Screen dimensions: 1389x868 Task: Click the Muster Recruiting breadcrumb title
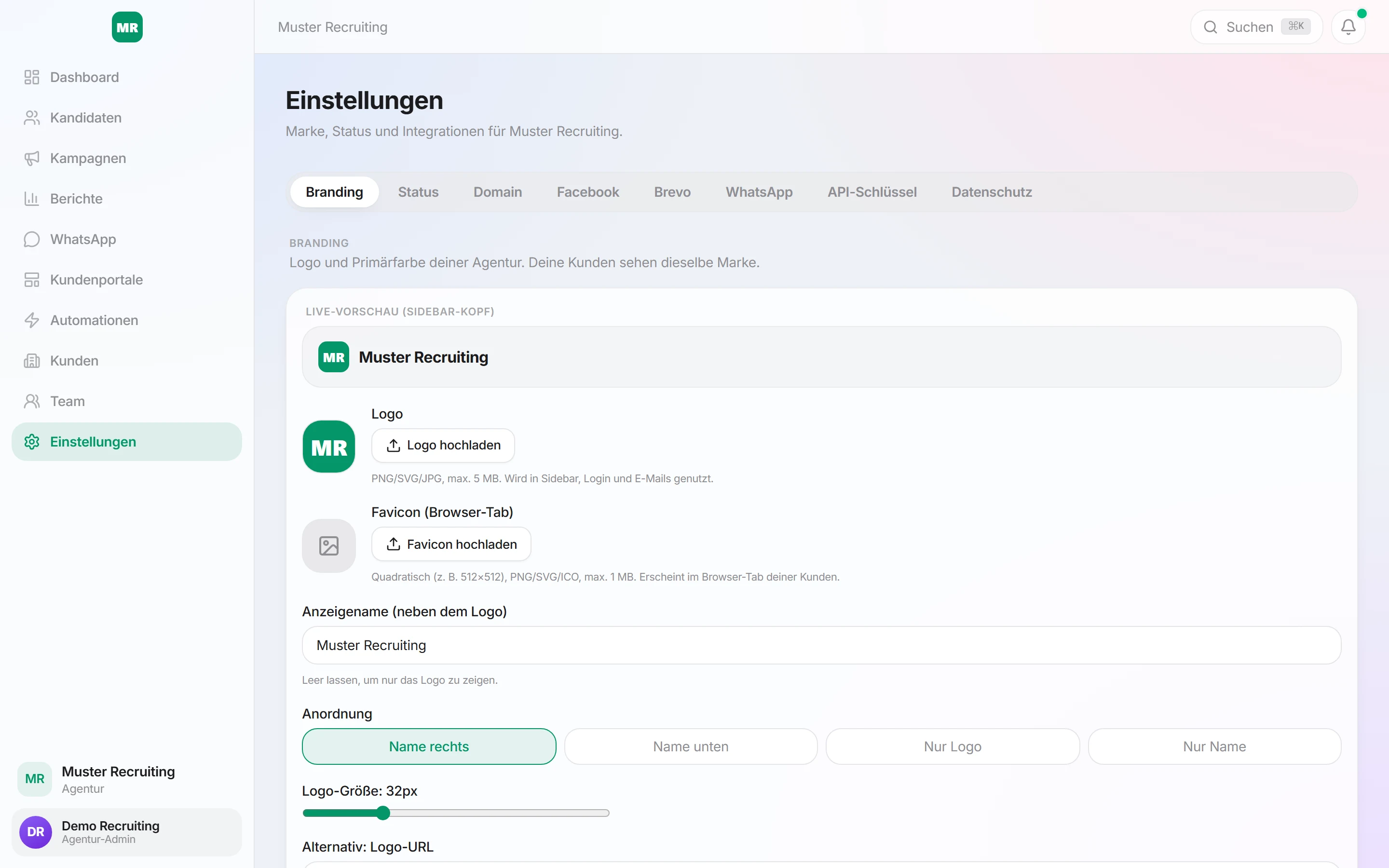332,27
